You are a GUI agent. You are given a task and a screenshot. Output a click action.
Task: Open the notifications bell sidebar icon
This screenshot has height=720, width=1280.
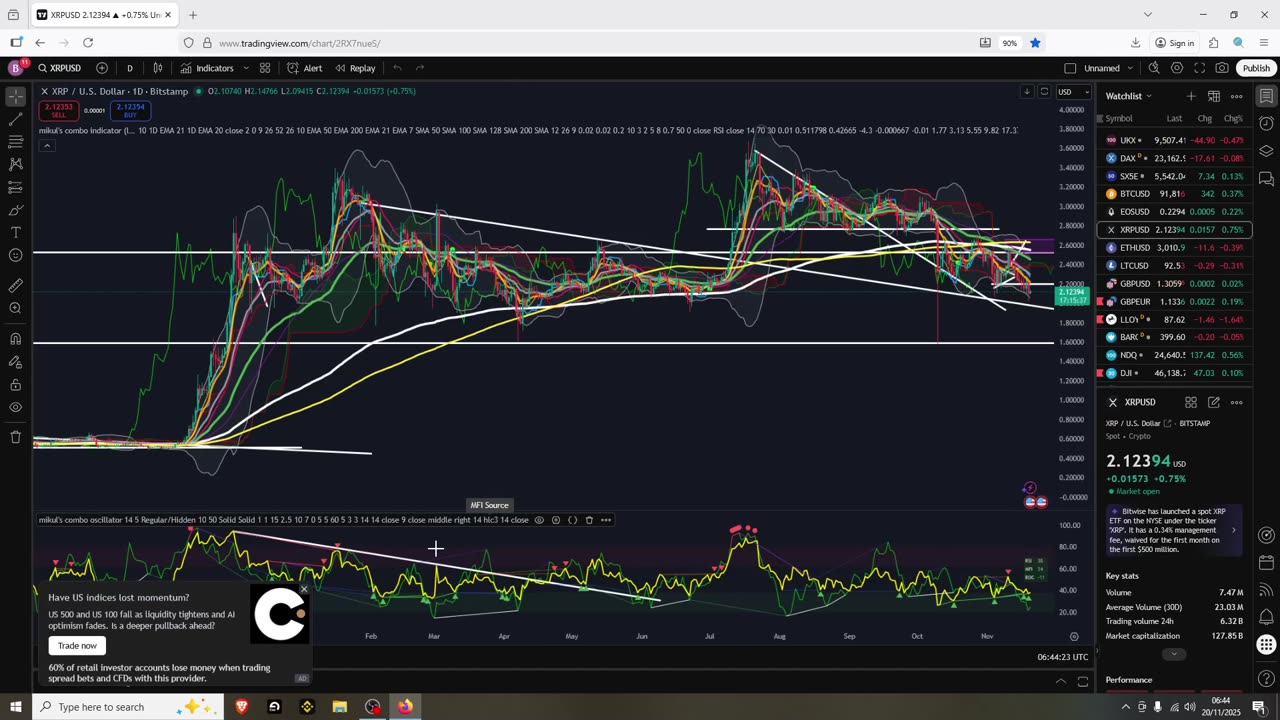1266,617
